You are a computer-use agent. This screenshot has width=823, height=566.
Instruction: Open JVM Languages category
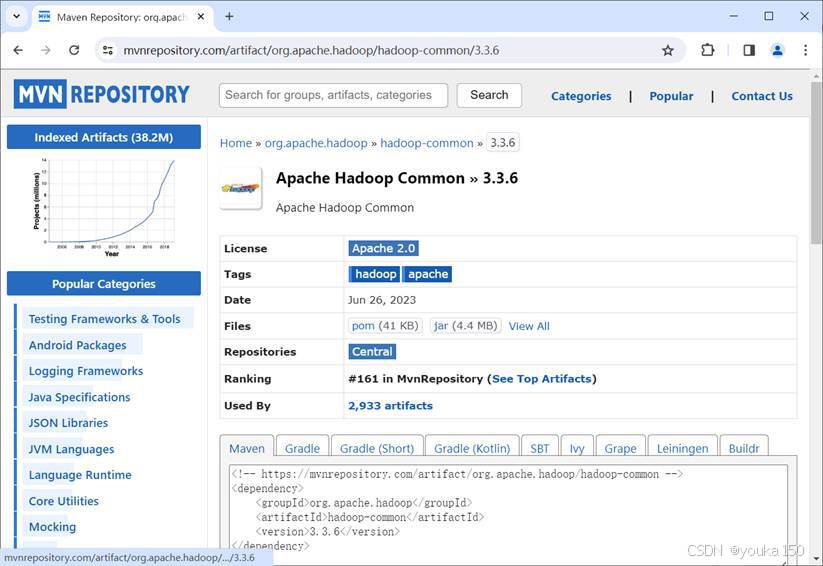point(71,449)
